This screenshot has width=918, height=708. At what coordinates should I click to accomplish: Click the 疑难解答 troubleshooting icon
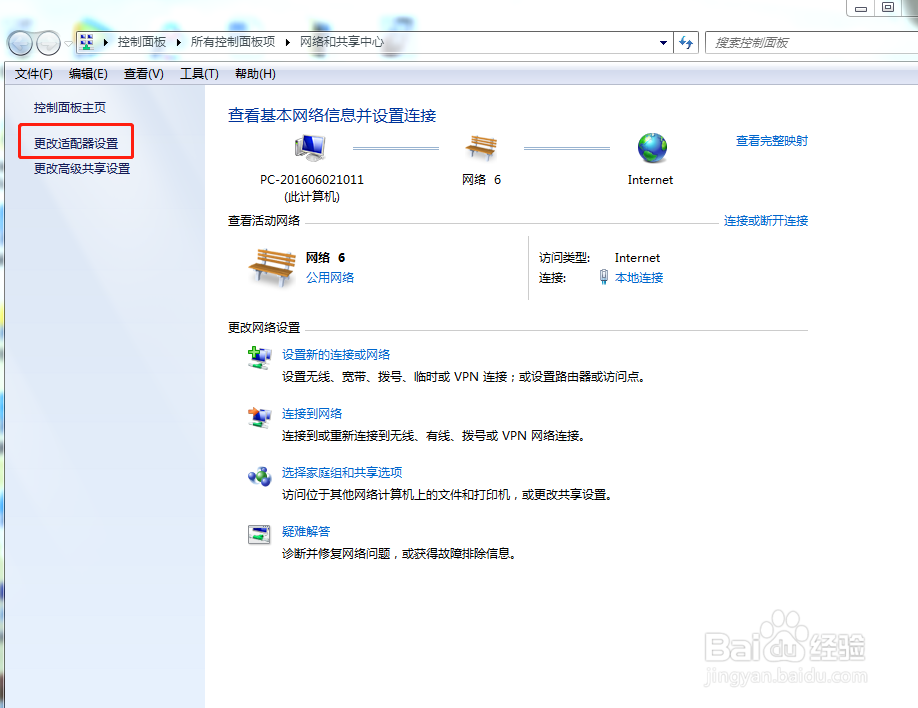tap(259, 533)
